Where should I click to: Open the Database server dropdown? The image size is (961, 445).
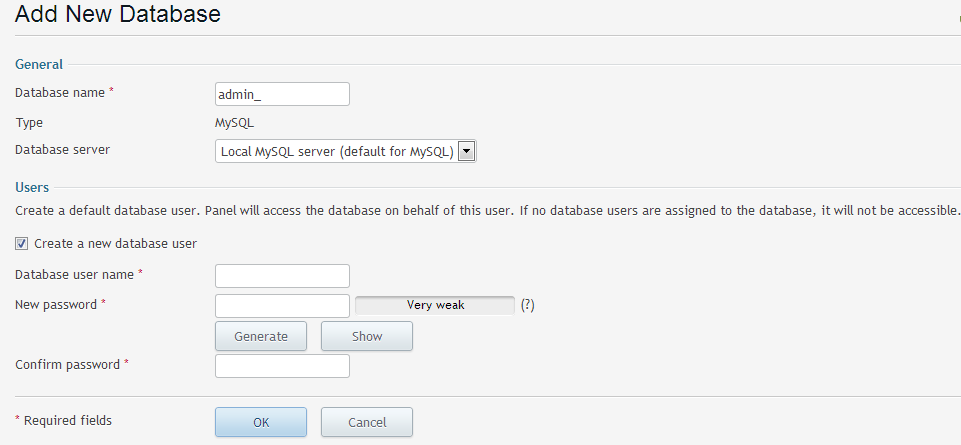point(346,151)
